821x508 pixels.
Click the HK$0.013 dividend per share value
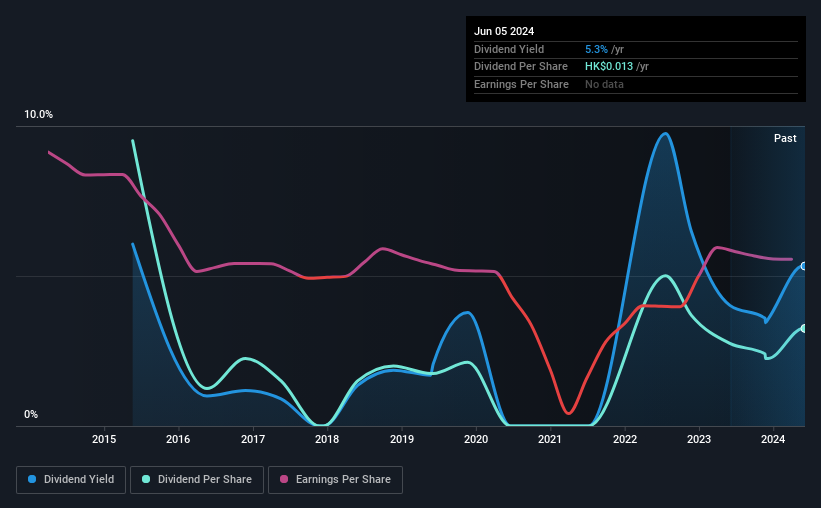click(x=609, y=67)
